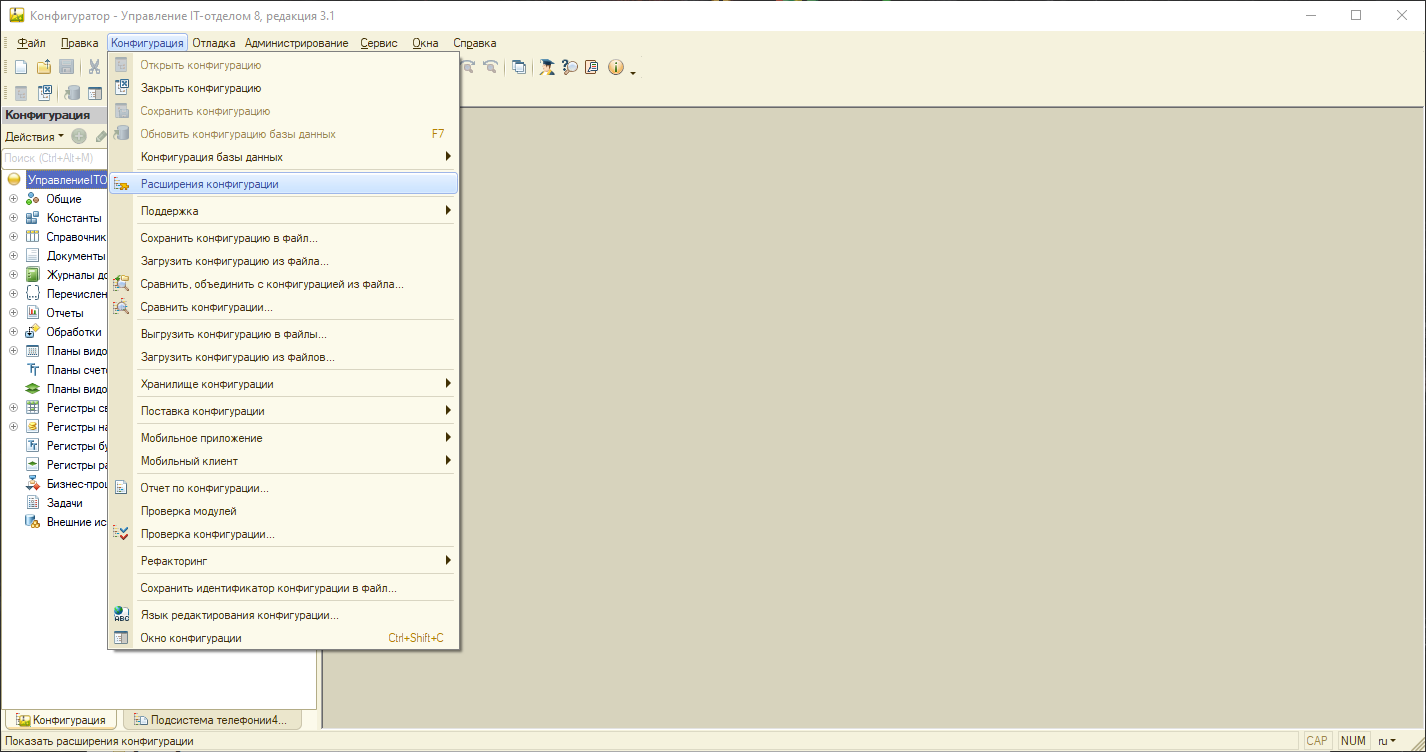Switch to Подсистема телефонии tab
Viewport: 1426px width, 752px height.
point(210,719)
